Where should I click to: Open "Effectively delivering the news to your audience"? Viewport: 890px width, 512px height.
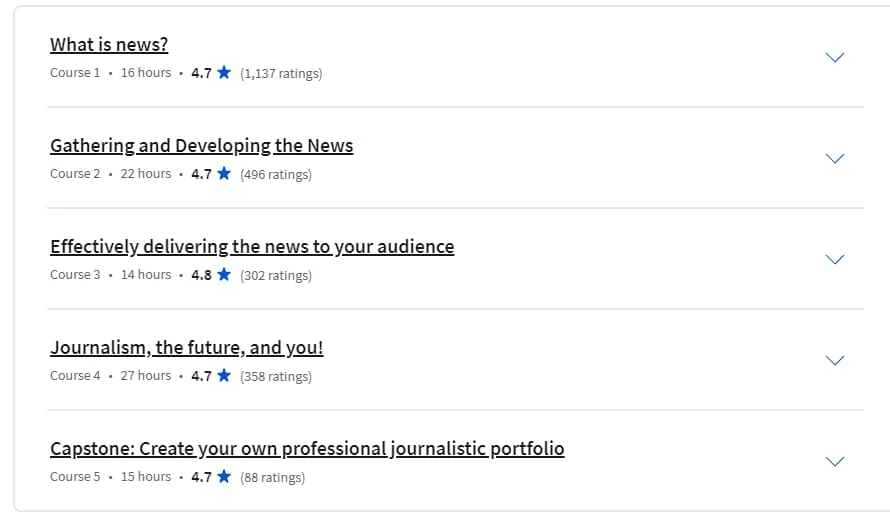click(252, 247)
